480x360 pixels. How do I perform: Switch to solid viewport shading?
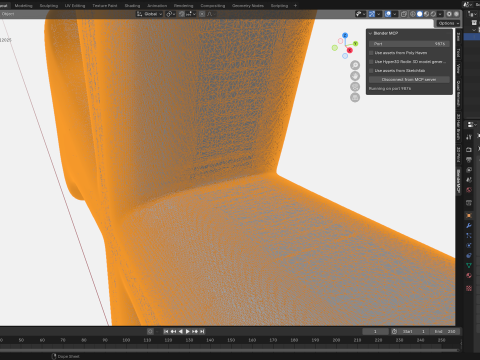(x=420, y=14)
